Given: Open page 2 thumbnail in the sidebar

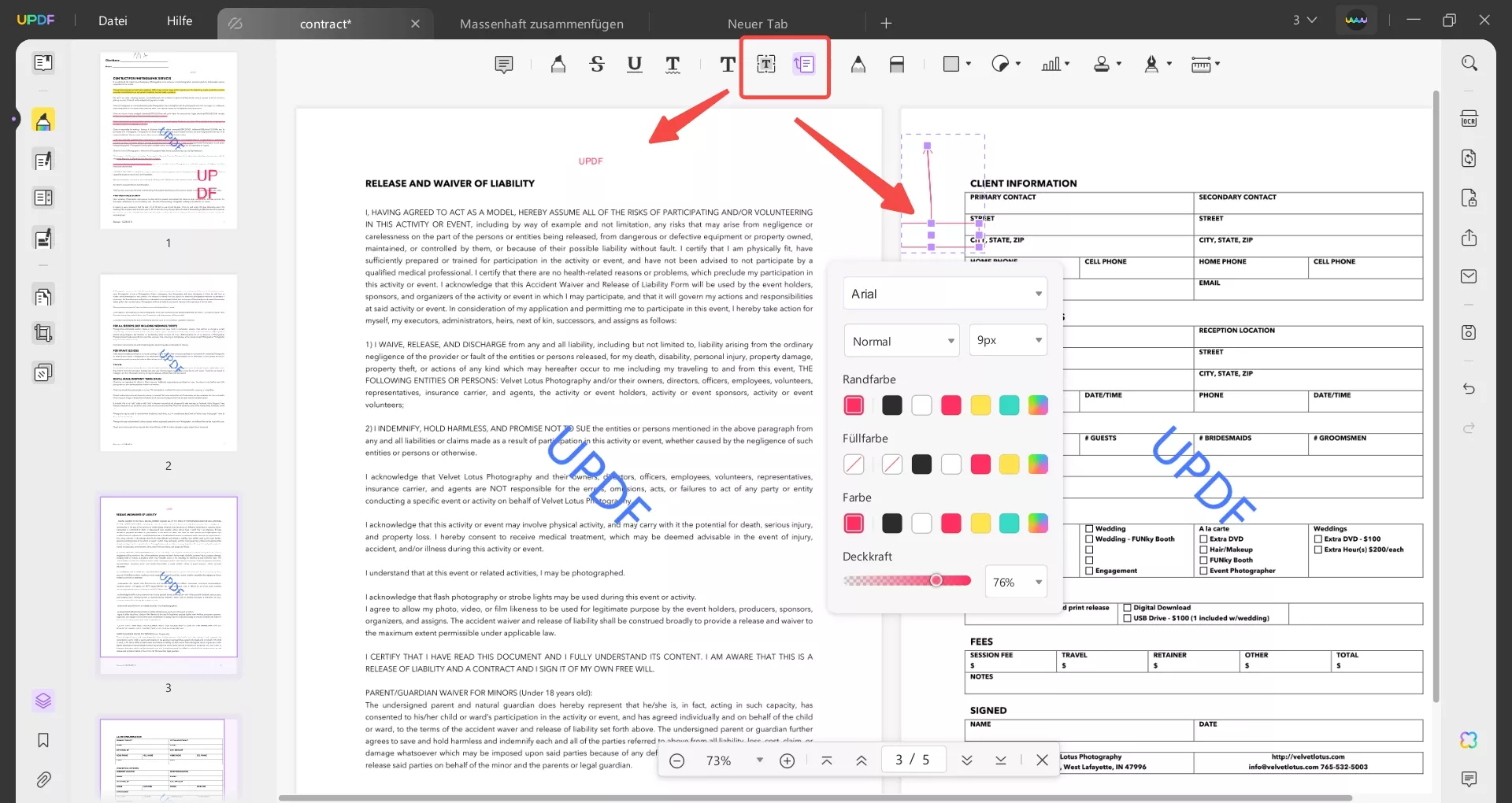Looking at the screenshot, I should pos(169,363).
